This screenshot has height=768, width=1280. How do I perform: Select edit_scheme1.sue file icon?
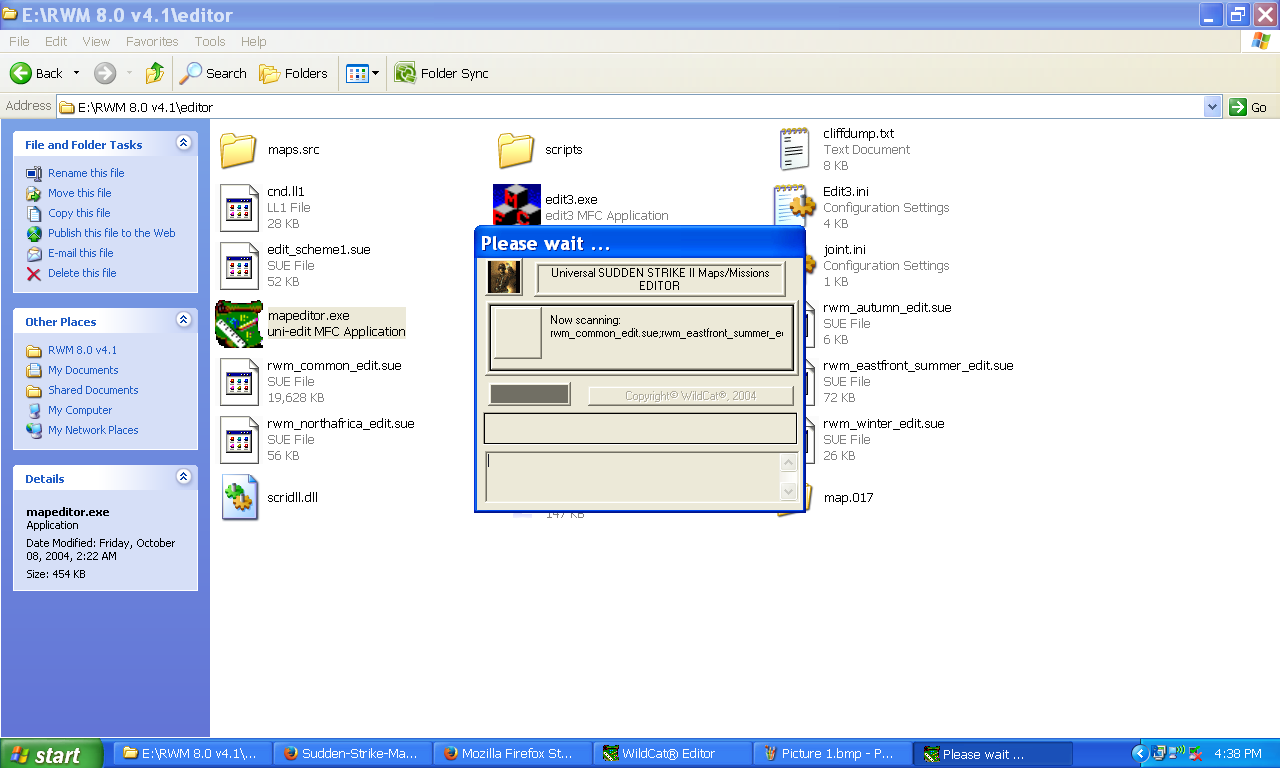(x=239, y=265)
